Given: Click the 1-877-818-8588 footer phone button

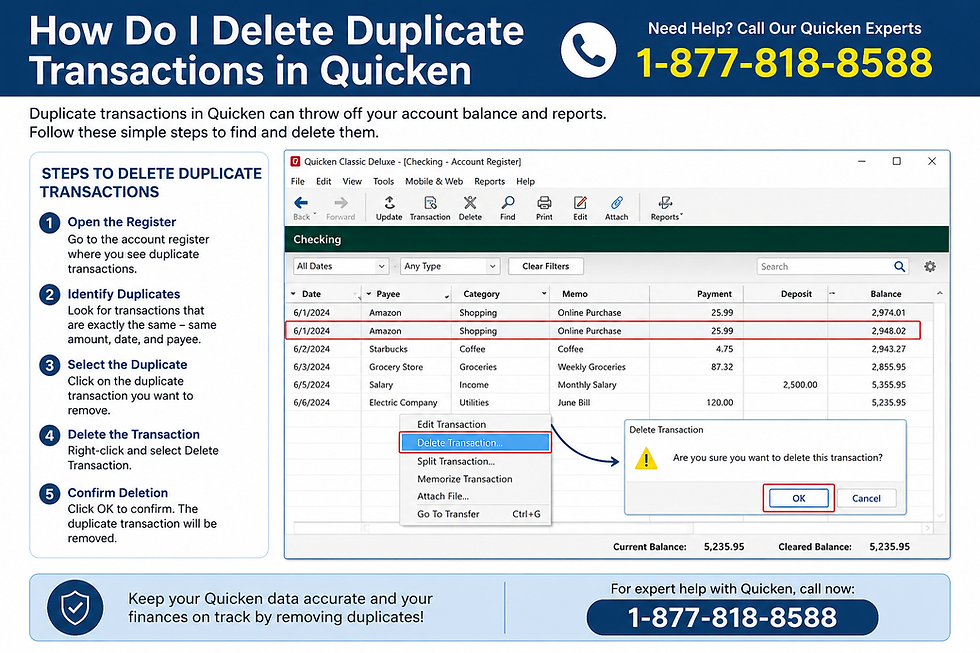Looking at the screenshot, I should coord(732,617).
